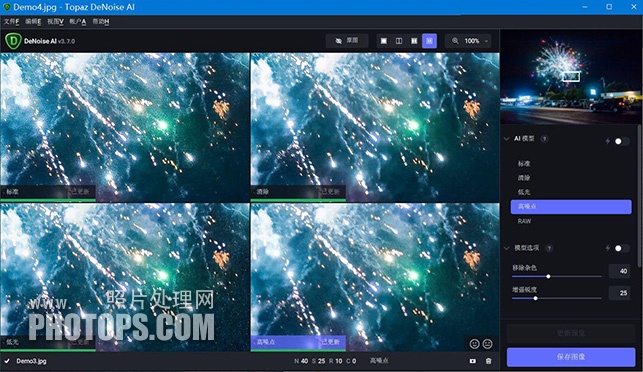Collapse the AI 模型 section

coord(507,139)
